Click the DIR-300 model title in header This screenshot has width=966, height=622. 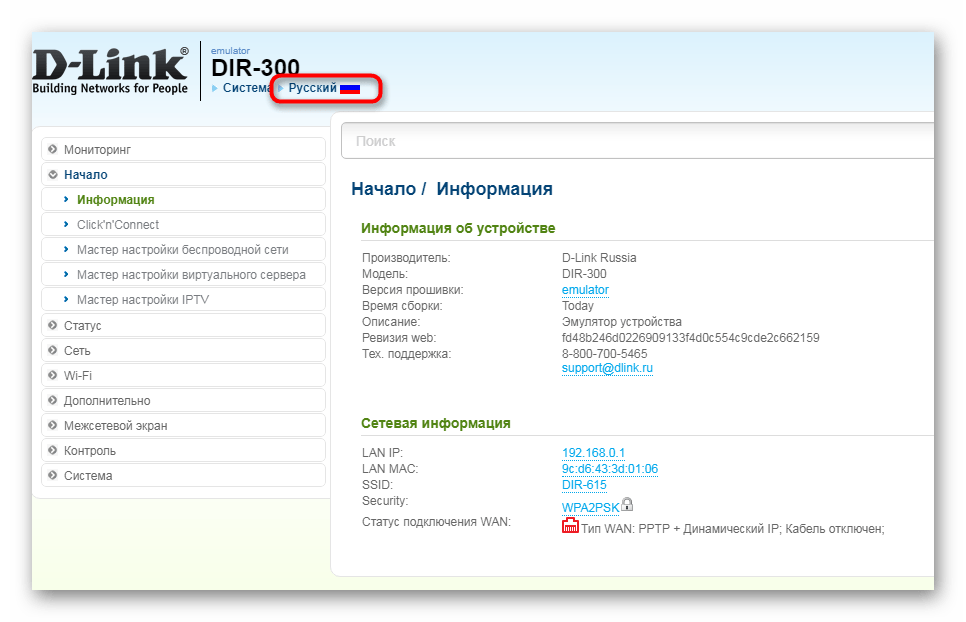(x=255, y=67)
